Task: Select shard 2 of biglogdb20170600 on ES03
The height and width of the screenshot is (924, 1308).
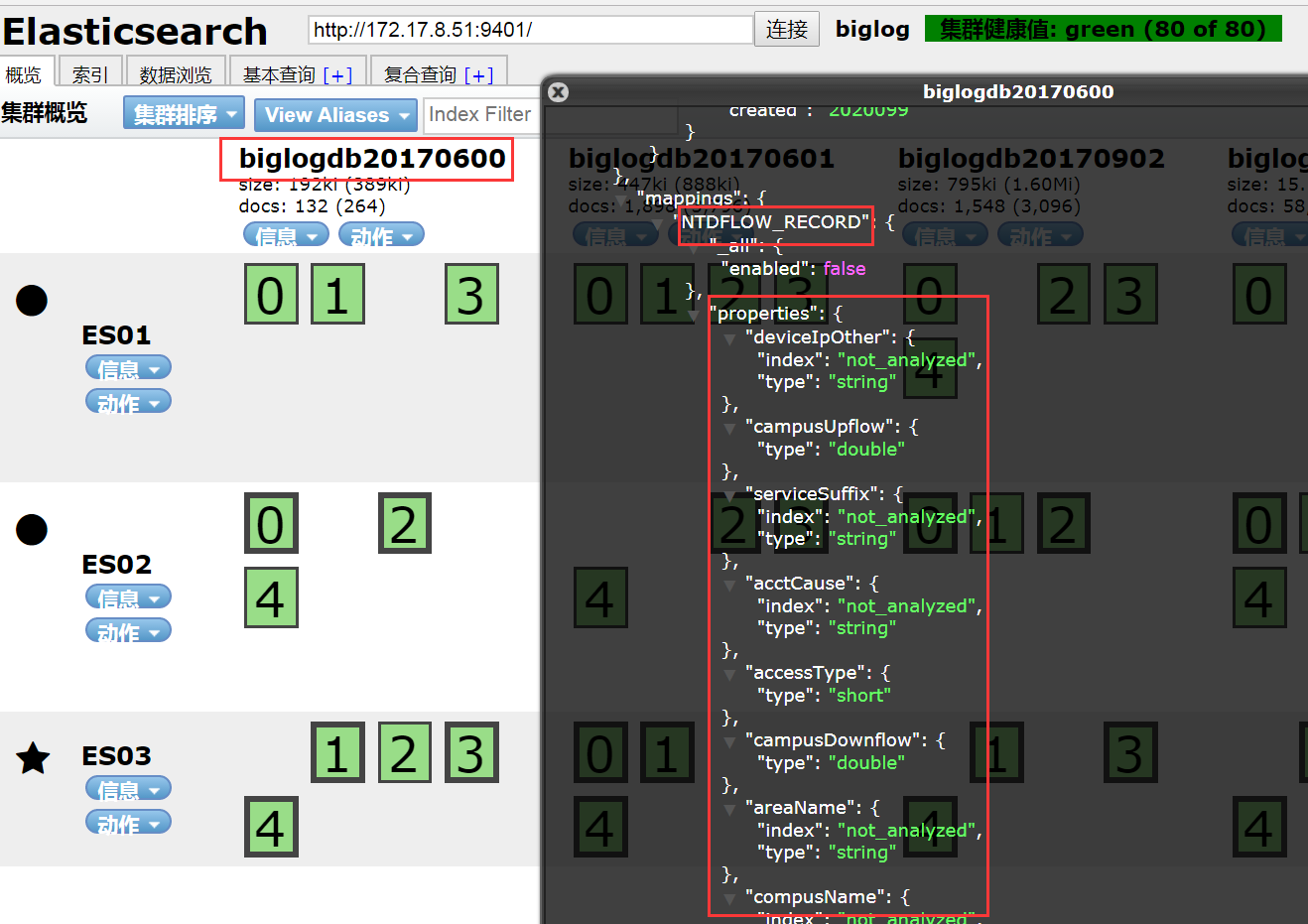Action: point(404,752)
